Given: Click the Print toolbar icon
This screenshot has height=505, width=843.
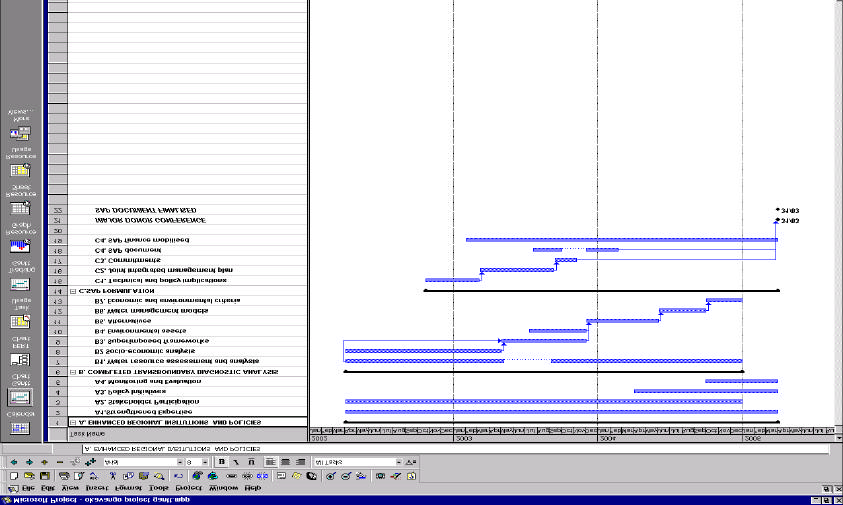Looking at the screenshot, I should 64,476.
